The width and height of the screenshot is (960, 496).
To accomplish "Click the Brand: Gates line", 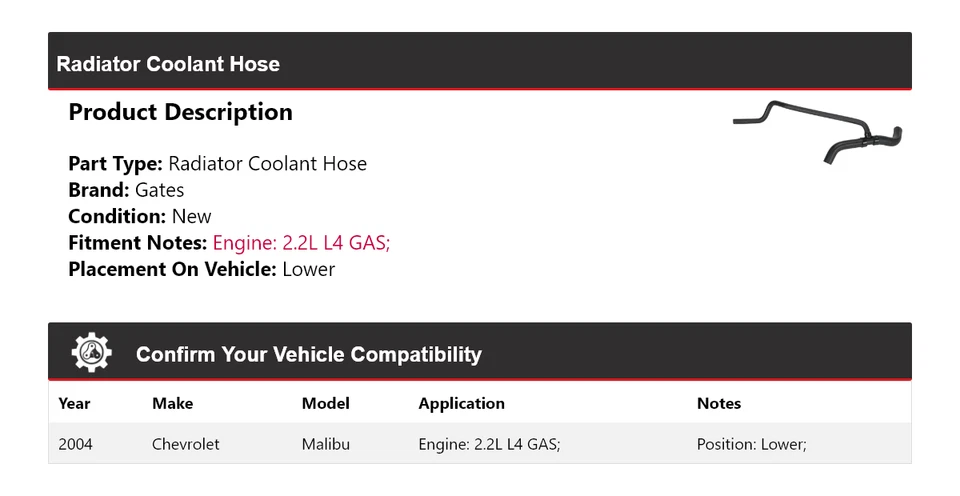I will click(126, 190).
